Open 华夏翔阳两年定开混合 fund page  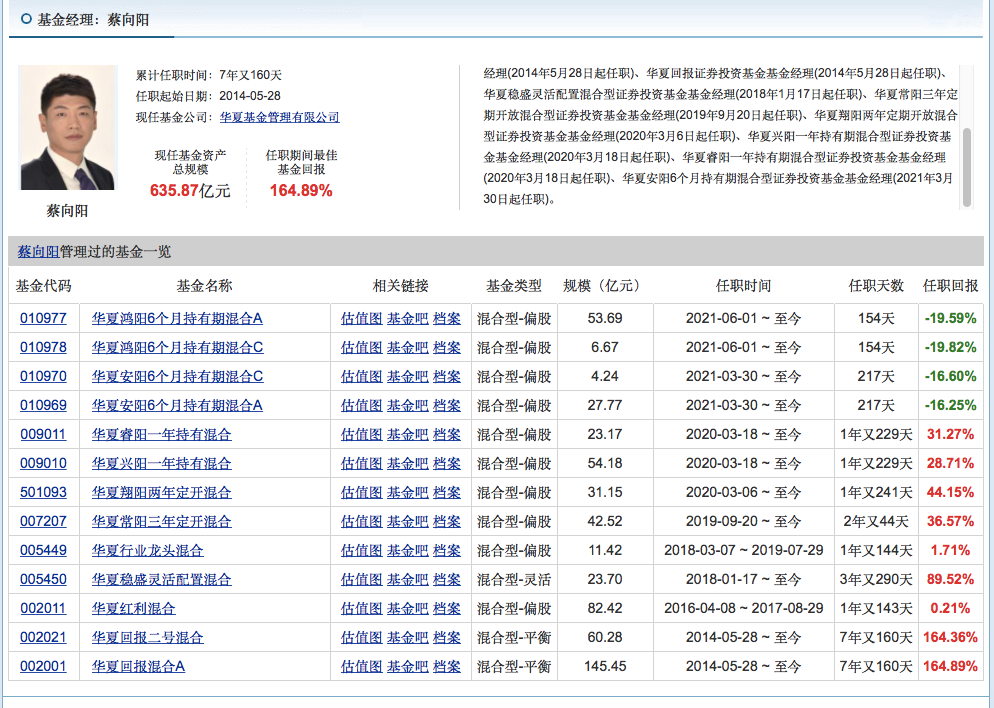point(162,492)
